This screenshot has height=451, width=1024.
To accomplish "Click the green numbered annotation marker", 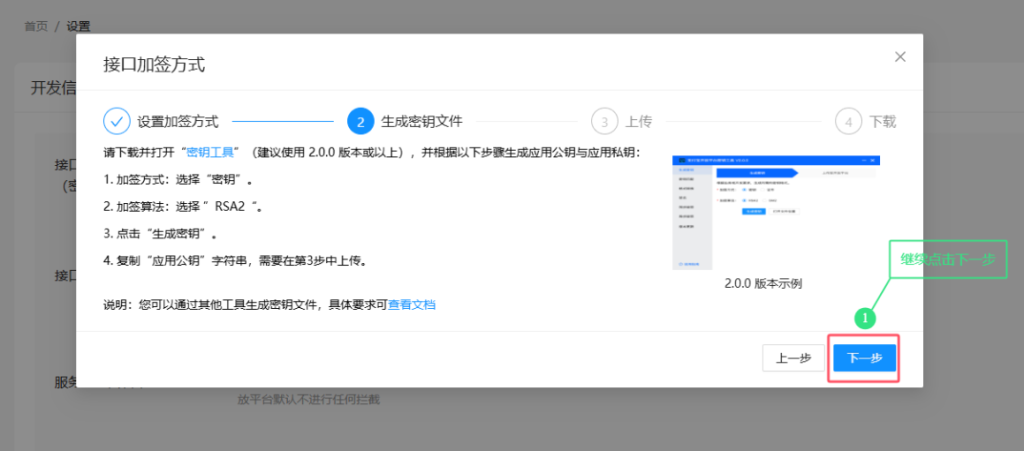I will (865, 319).
